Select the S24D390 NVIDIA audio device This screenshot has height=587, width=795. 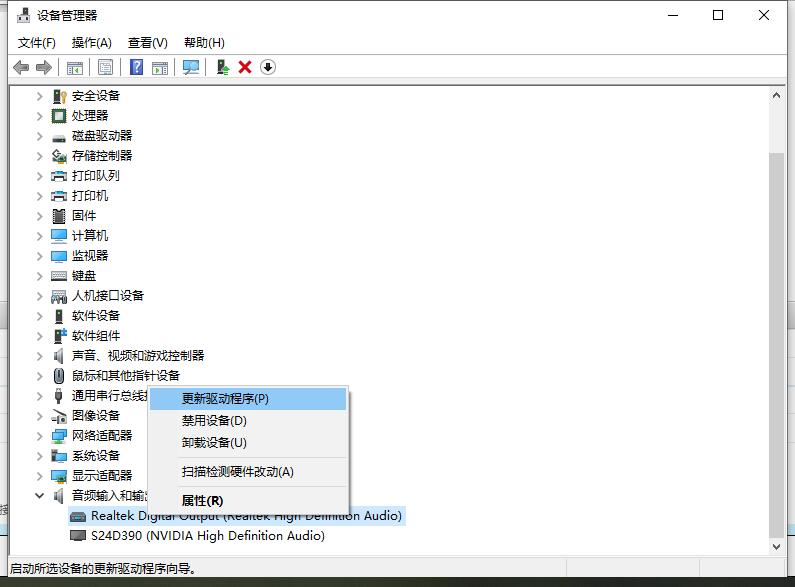[x=207, y=536]
